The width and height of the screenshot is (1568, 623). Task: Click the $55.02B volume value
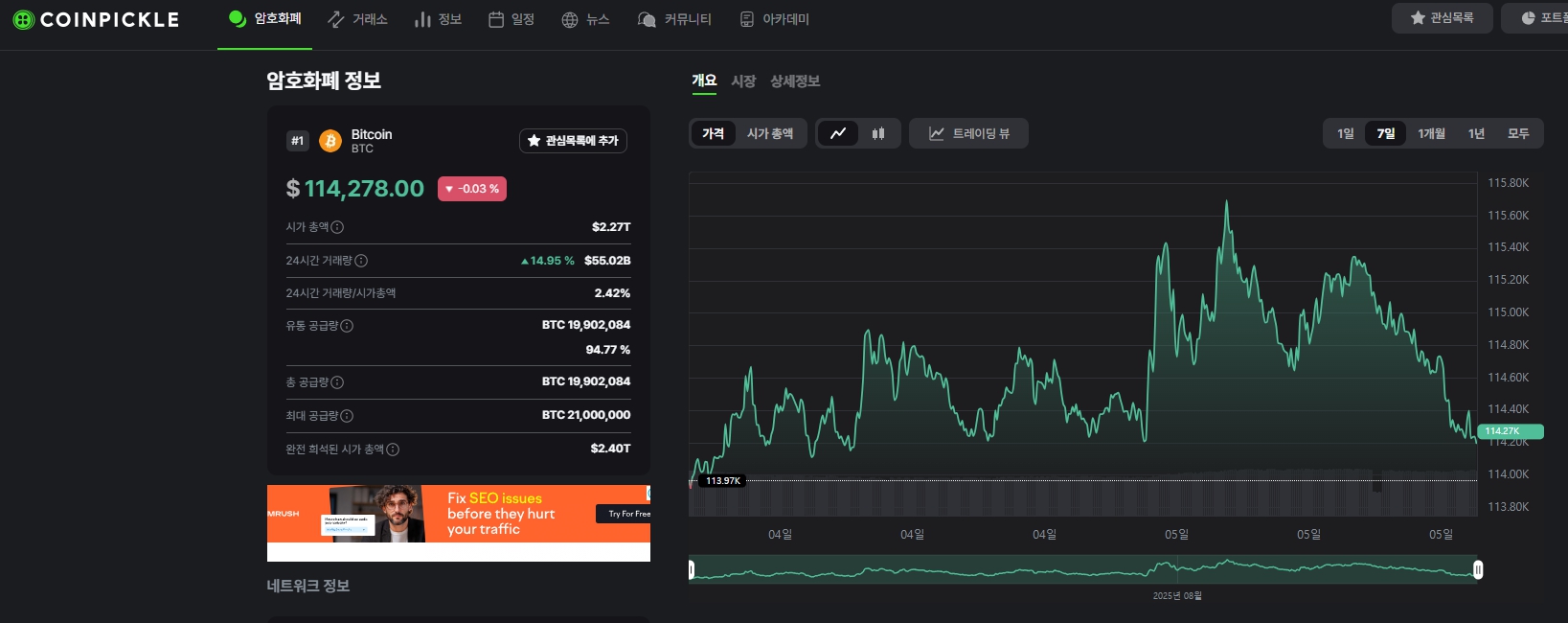607,261
